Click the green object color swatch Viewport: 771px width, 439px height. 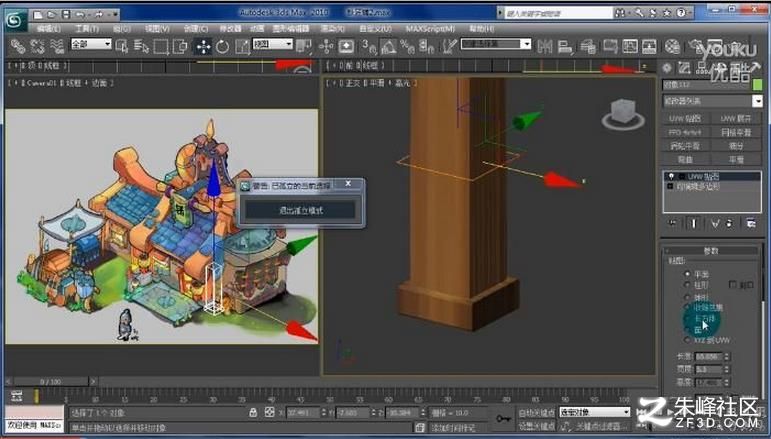757,85
